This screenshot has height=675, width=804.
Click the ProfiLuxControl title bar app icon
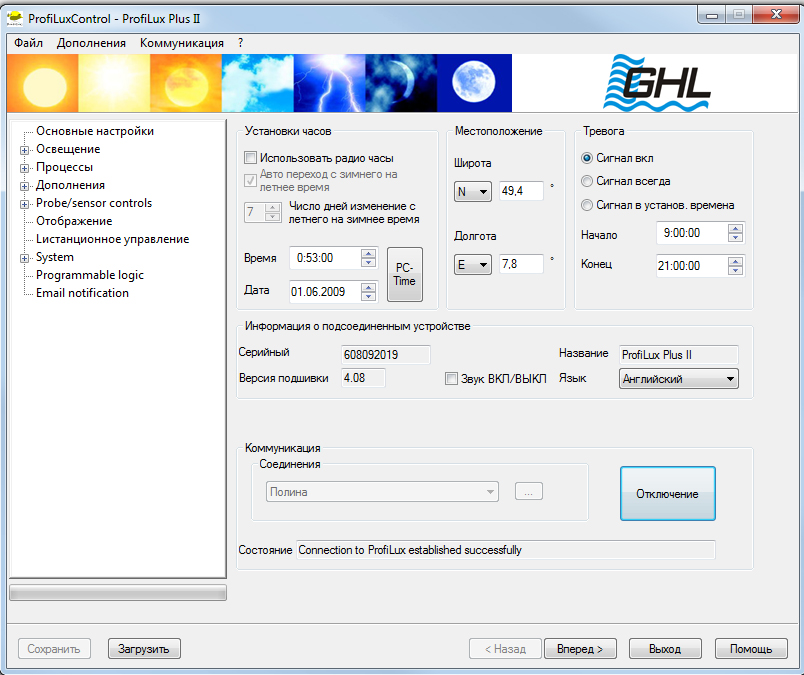tap(15, 18)
